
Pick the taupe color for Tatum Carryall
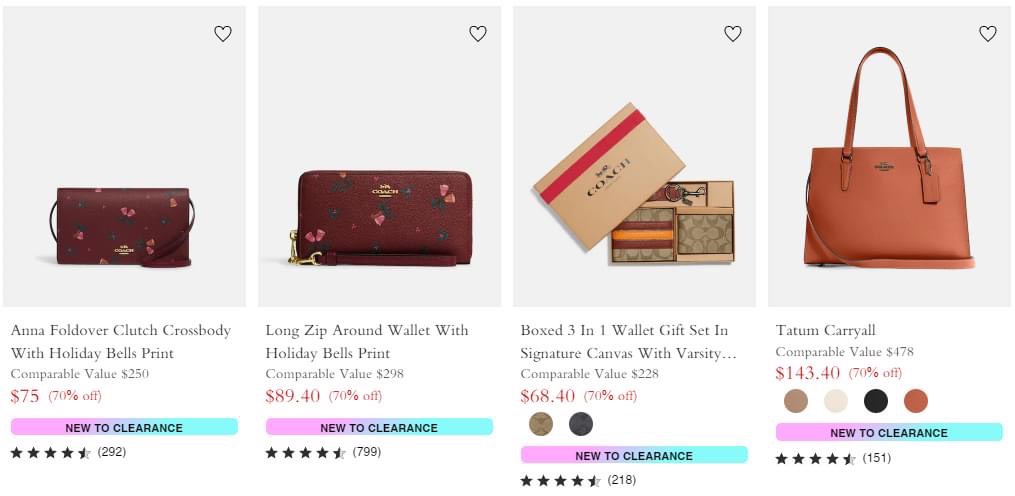[796, 401]
